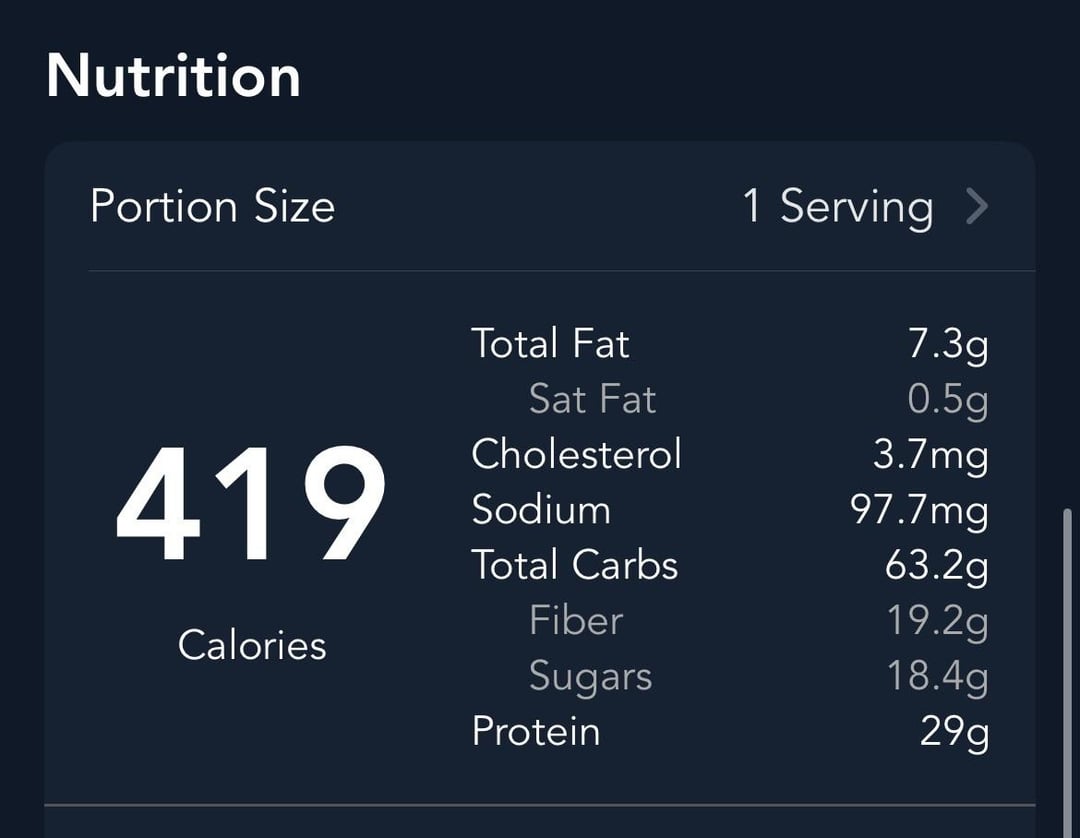The height and width of the screenshot is (838, 1080).
Task: Click the 3.7mg cholesterol value
Action: 931,456
